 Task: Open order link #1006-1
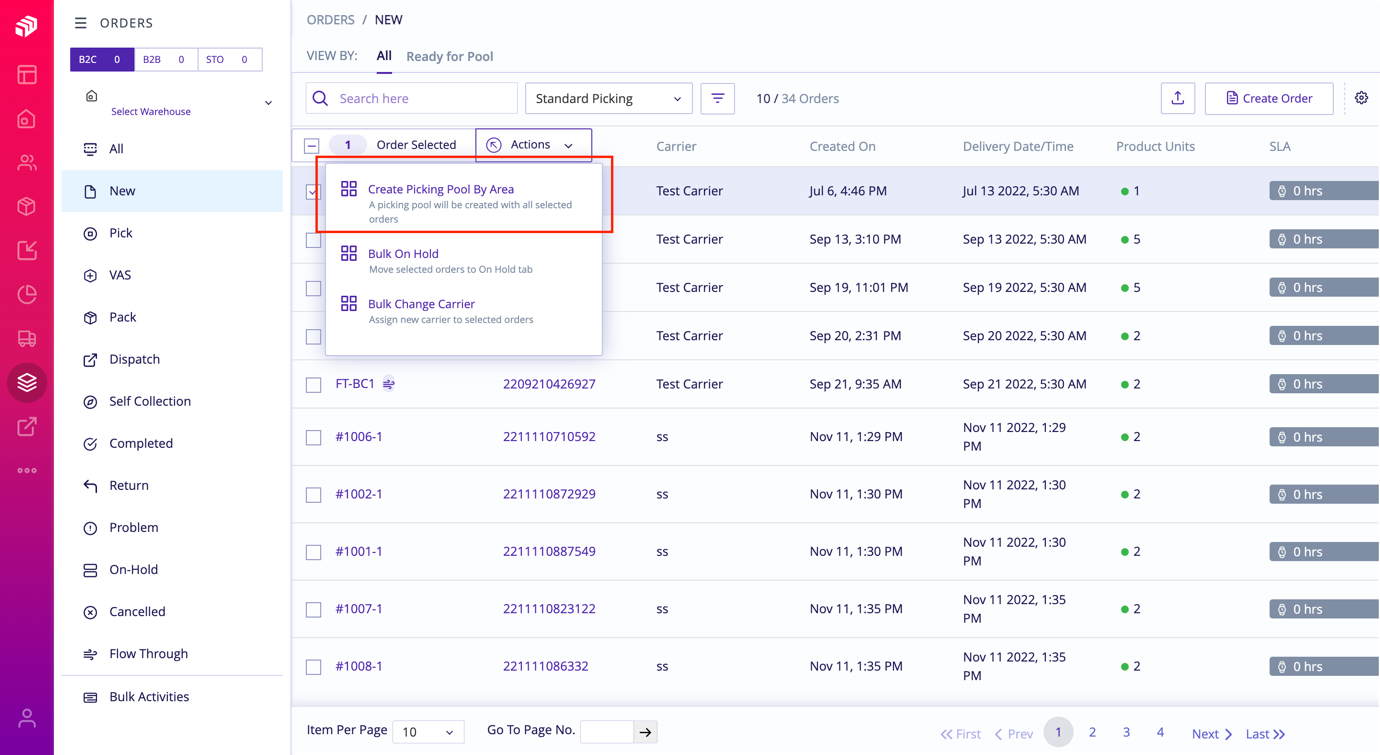point(359,437)
